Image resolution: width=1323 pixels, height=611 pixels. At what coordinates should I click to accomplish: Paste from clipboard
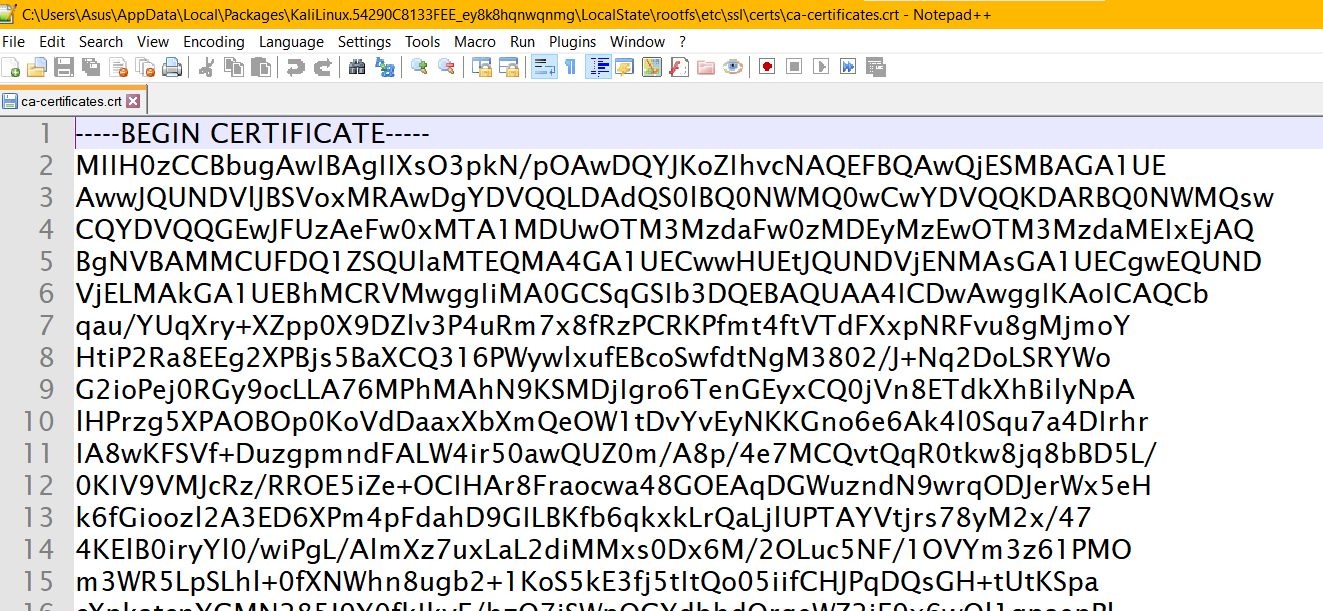[x=260, y=67]
